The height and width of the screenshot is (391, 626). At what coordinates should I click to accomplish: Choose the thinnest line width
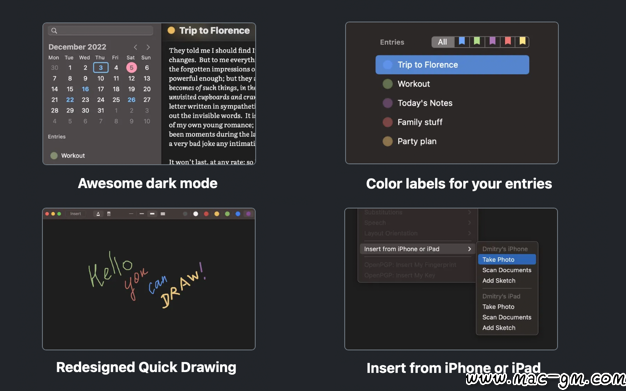[x=131, y=214]
